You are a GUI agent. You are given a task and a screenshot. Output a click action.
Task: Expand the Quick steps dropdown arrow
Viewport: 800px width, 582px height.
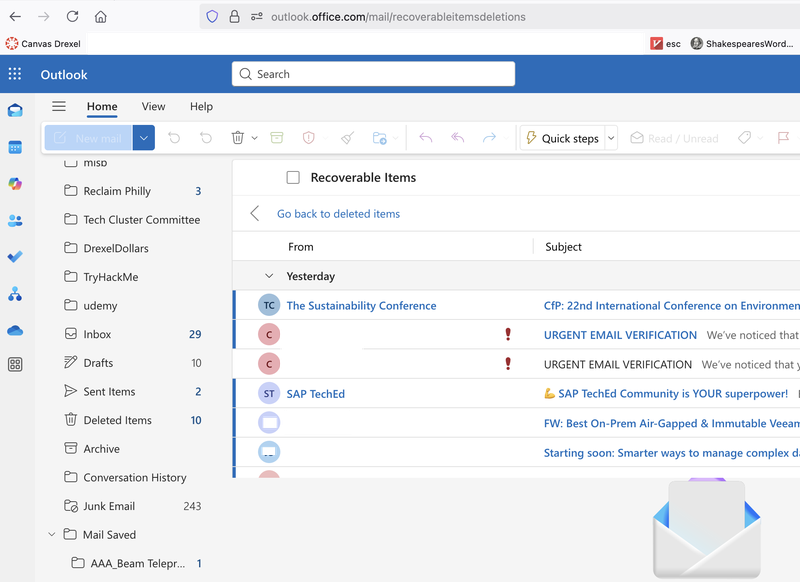tap(611, 138)
